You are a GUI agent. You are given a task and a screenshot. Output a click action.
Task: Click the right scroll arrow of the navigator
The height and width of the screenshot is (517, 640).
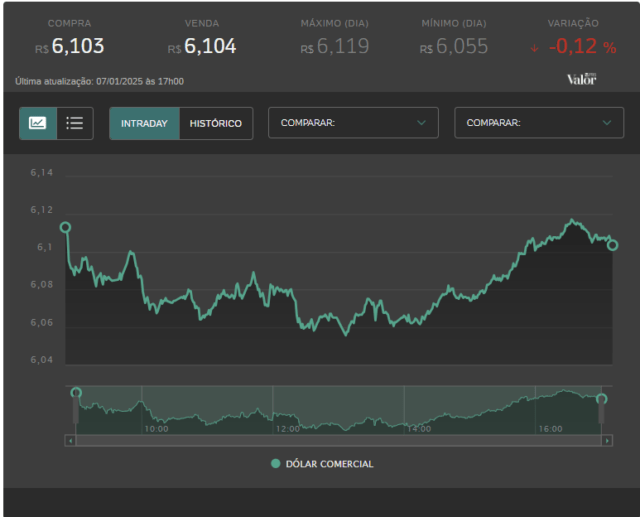click(607, 440)
